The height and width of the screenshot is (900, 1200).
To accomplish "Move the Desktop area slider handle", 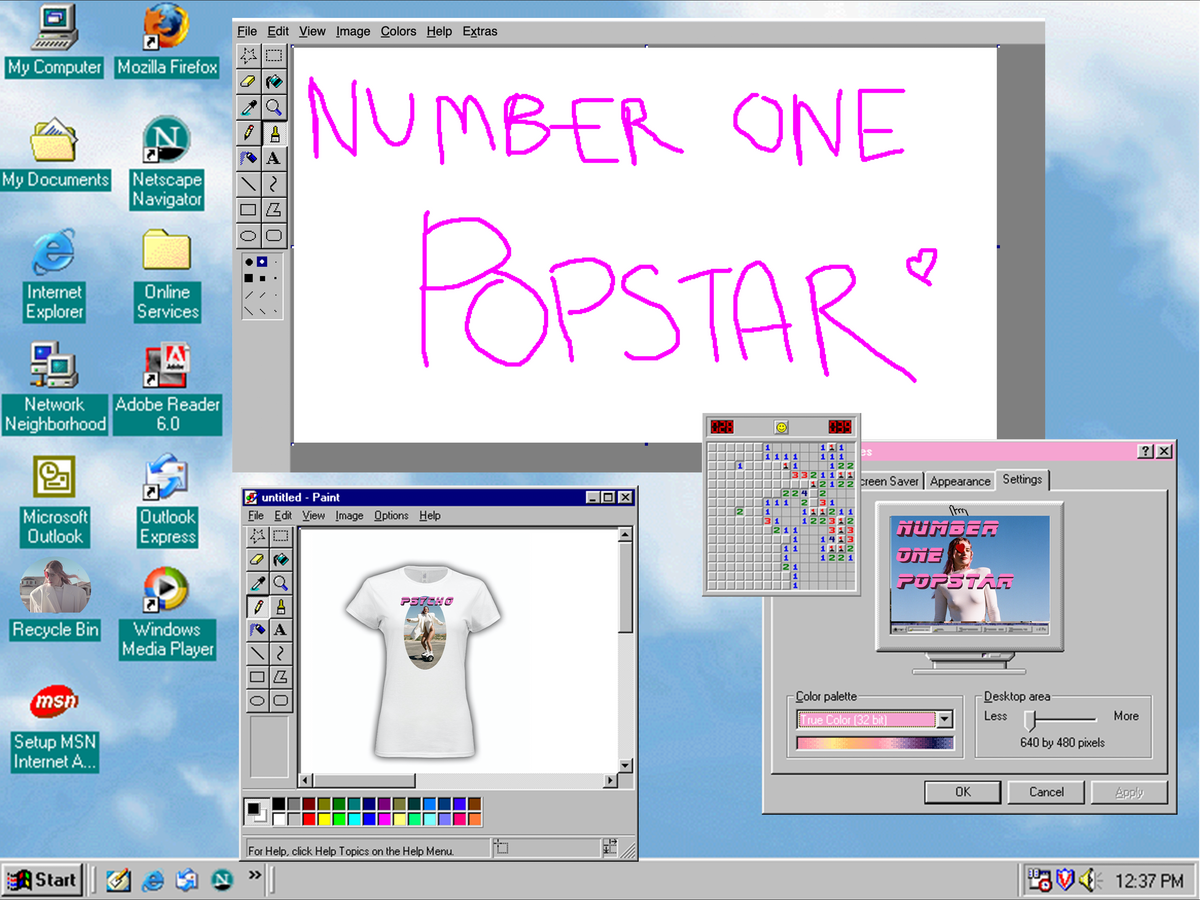I will [x=1028, y=719].
